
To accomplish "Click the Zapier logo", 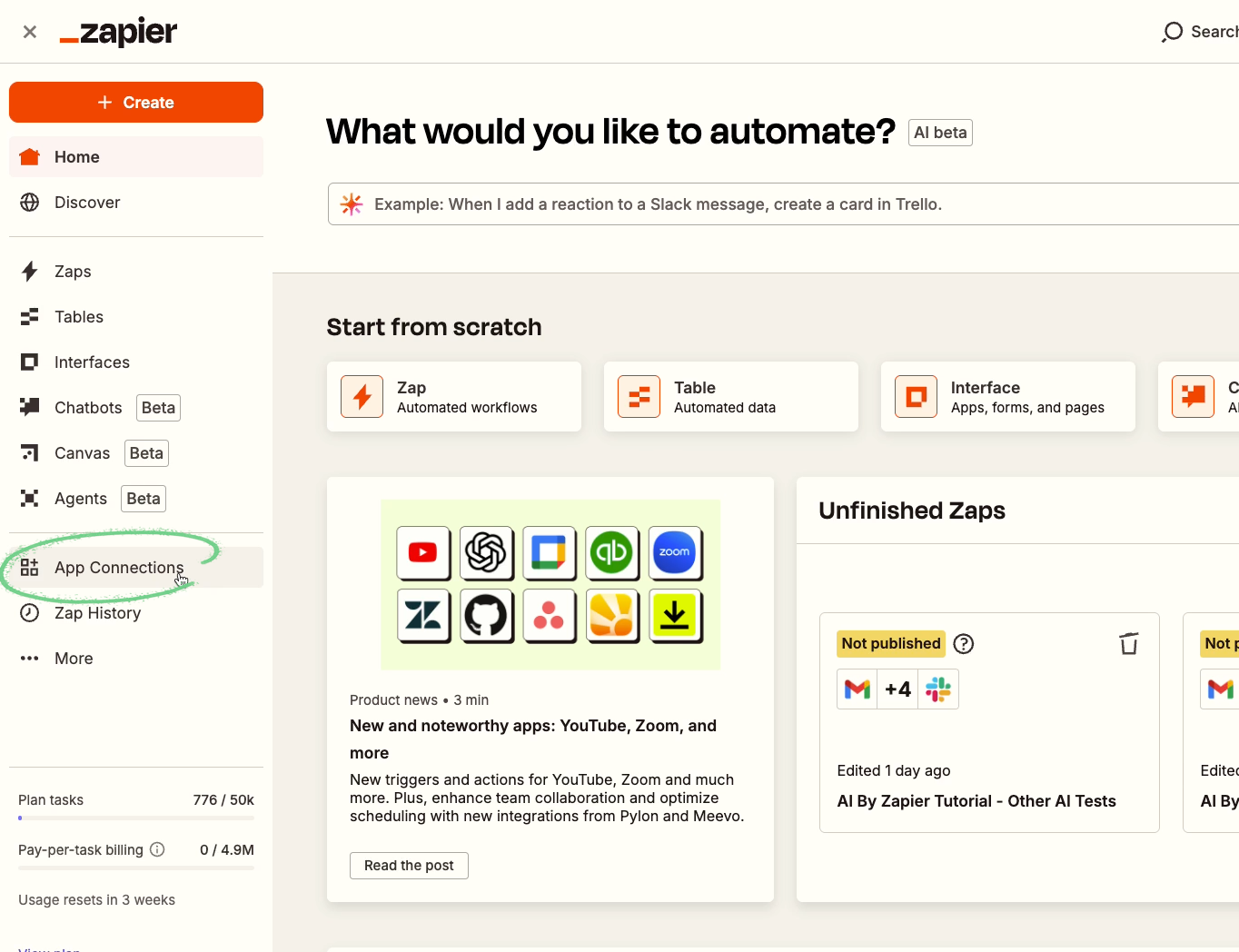I will tap(118, 32).
